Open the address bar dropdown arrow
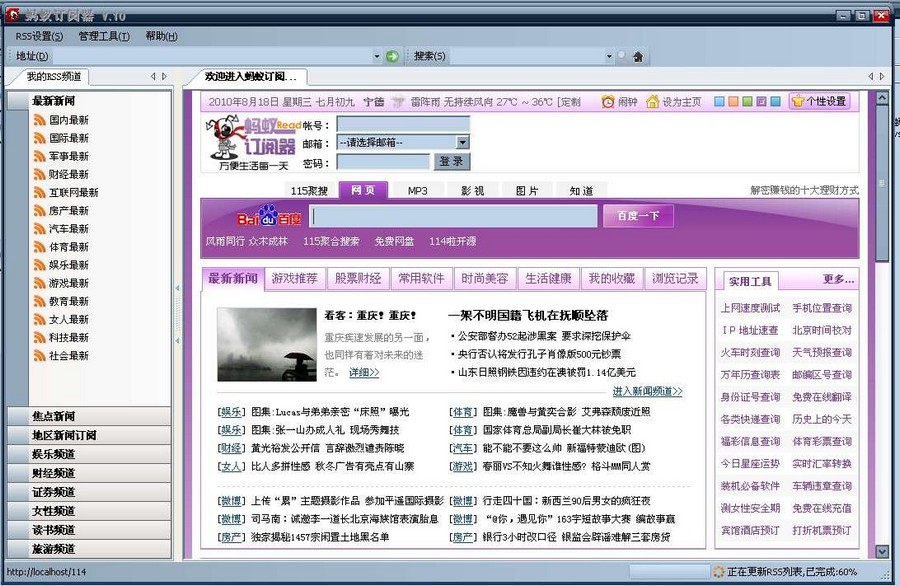900x586 pixels. click(377, 56)
